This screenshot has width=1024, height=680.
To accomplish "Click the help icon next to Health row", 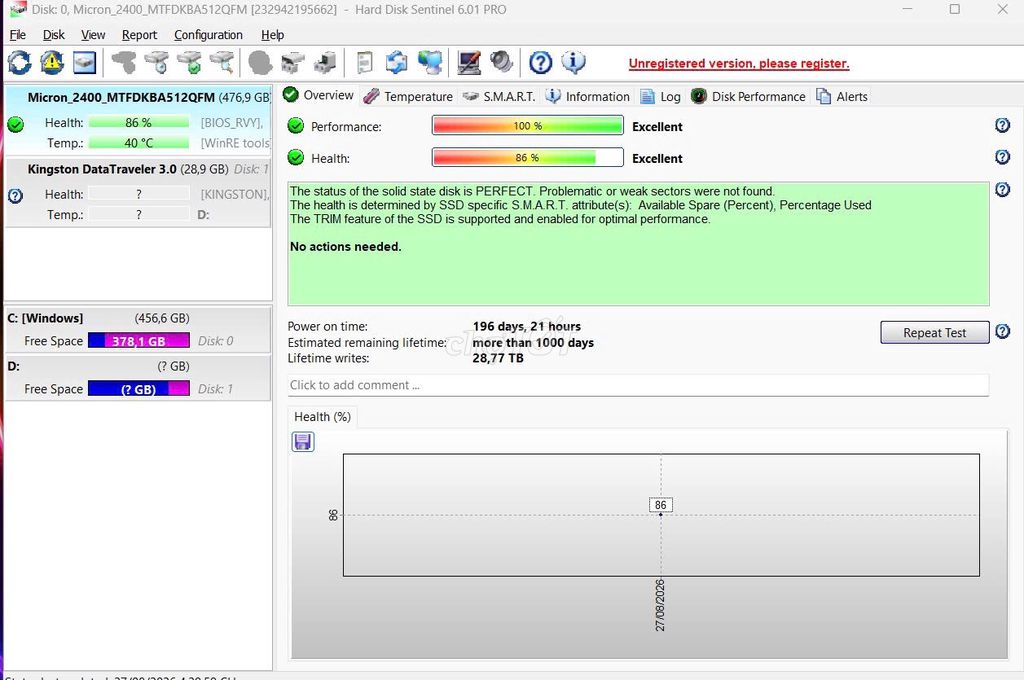I will (x=1002, y=157).
